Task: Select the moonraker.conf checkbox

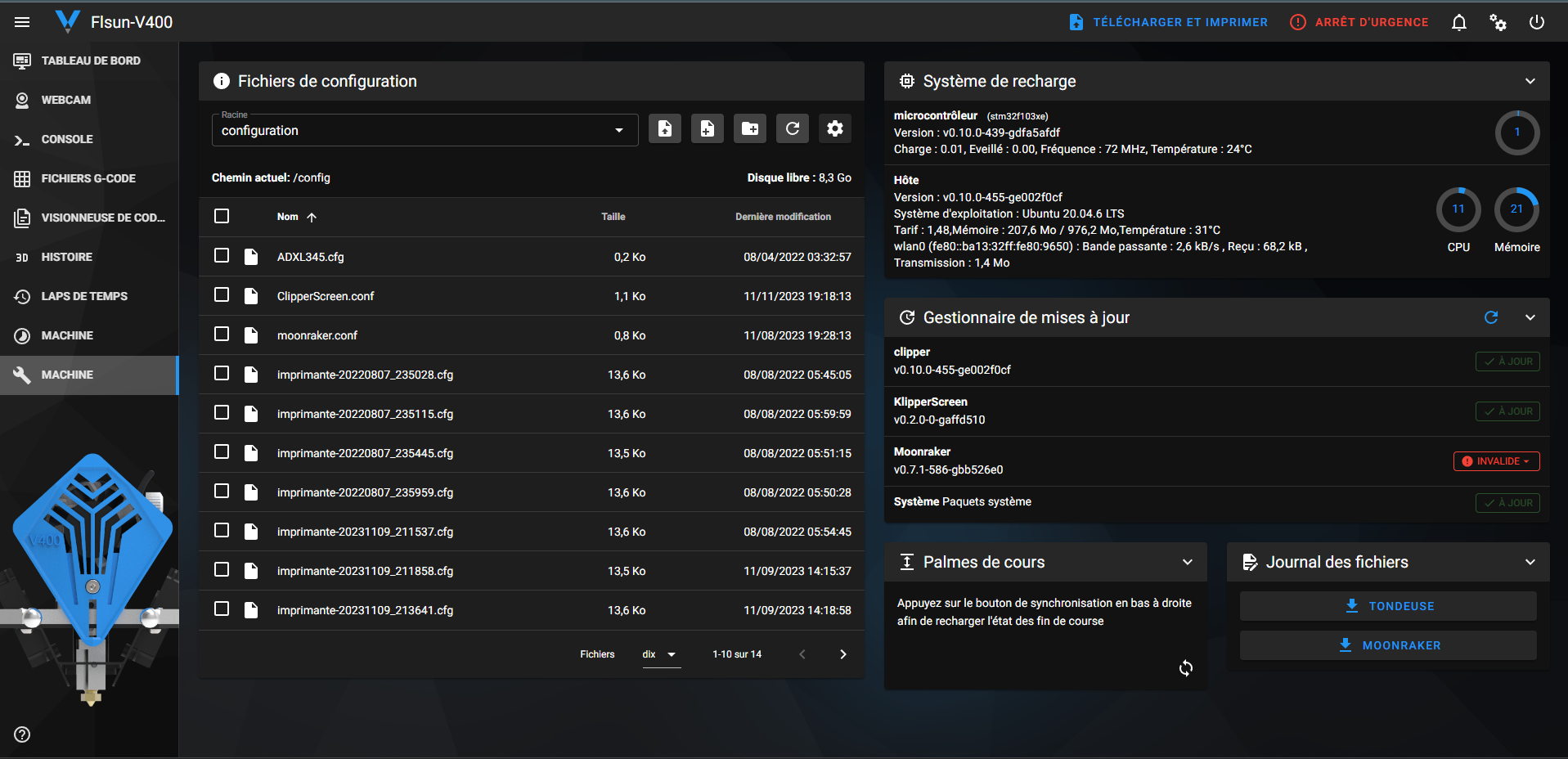Action: pyautogui.click(x=222, y=334)
